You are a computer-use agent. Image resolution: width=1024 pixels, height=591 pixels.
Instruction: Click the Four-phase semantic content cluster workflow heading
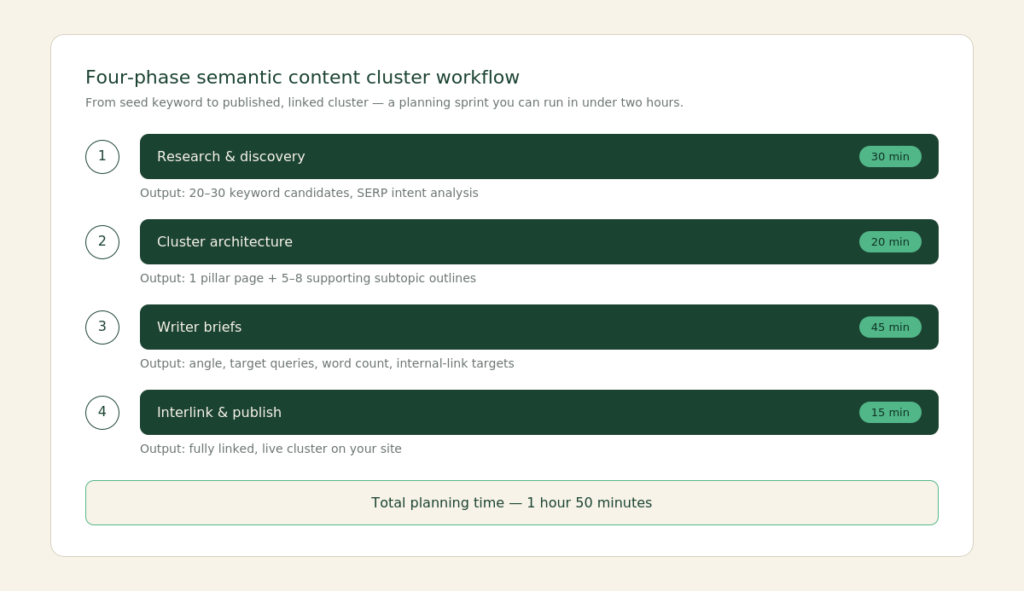coord(302,77)
